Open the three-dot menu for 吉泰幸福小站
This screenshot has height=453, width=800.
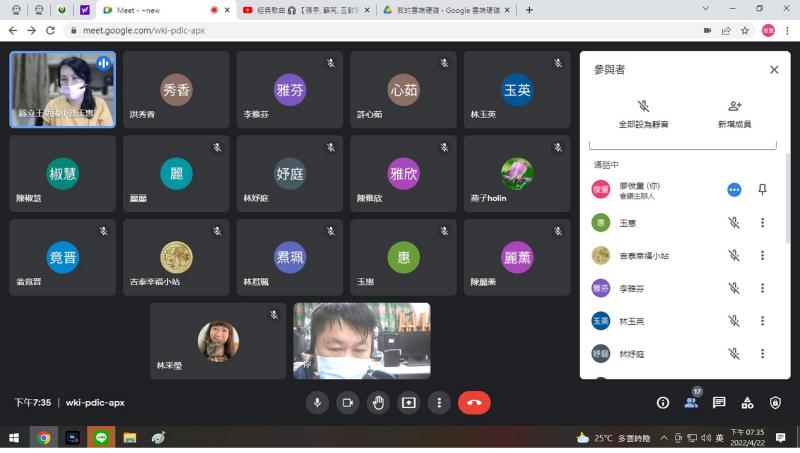(762, 255)
